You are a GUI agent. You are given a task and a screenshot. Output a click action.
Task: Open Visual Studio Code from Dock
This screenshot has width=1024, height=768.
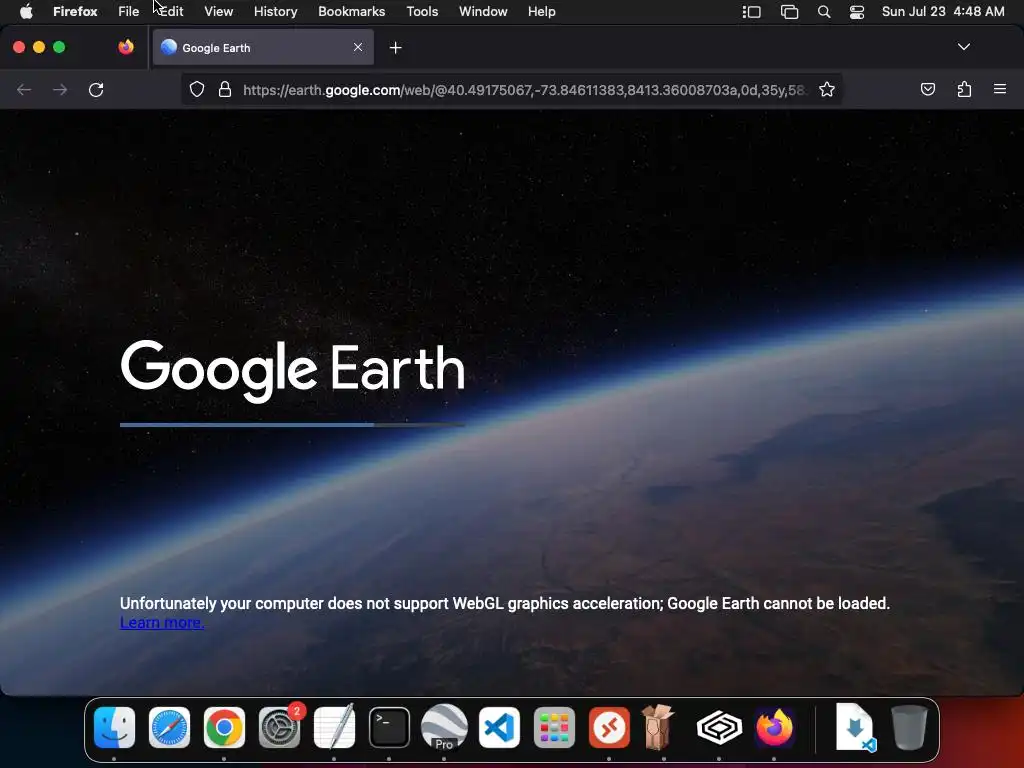point(500,728)
